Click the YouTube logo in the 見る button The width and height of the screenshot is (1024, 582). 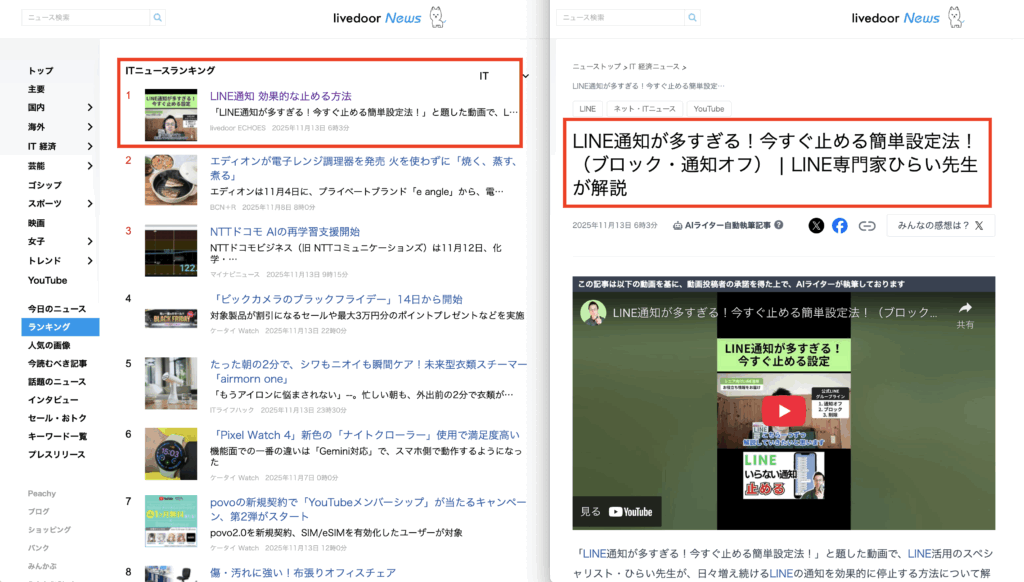[630, 510]
